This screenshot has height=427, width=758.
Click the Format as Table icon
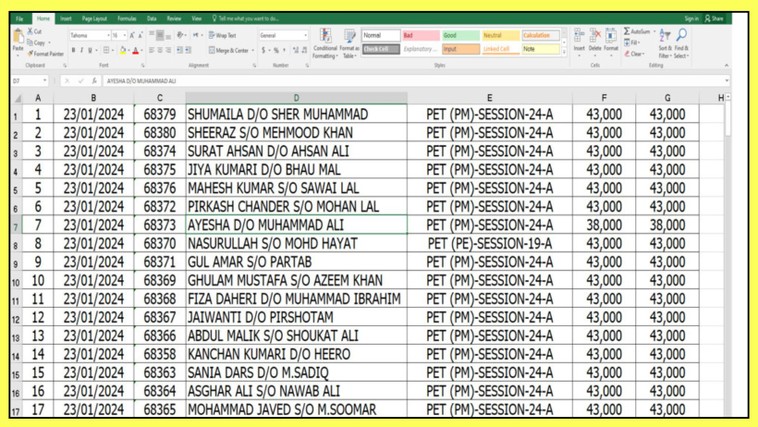(x=349, y=42)
